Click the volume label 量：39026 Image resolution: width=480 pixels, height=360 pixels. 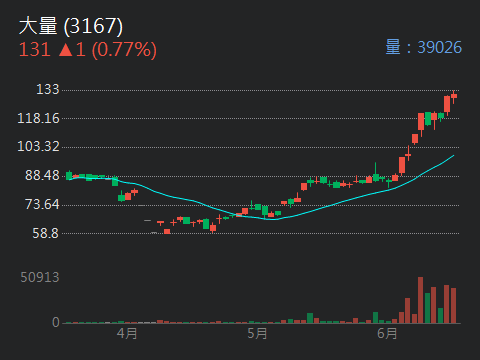[x=424, y=47]
